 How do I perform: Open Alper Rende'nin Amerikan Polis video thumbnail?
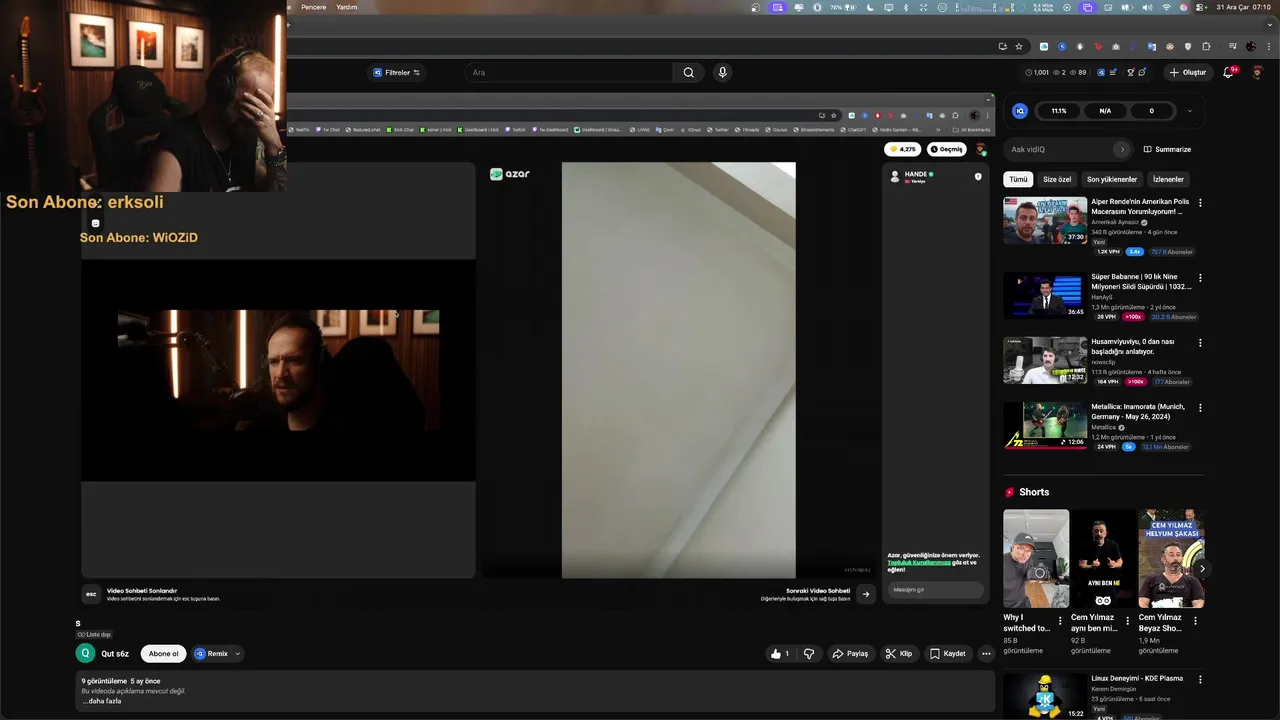coord(1045,220)
